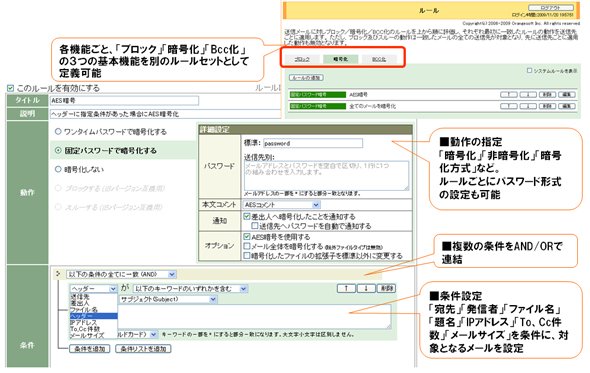
Task: Toggle 差出人へ暗号化したことを通知する checkbox
Action: 247,216
